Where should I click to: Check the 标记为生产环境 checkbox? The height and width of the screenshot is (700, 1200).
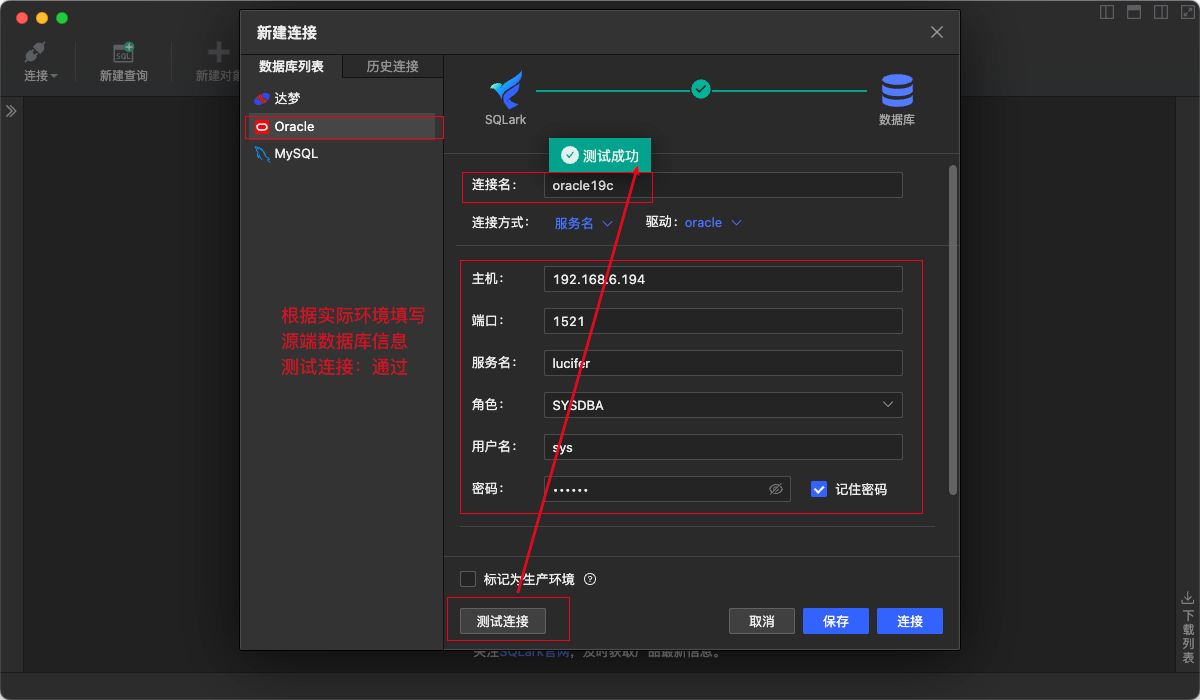[467, 579]
